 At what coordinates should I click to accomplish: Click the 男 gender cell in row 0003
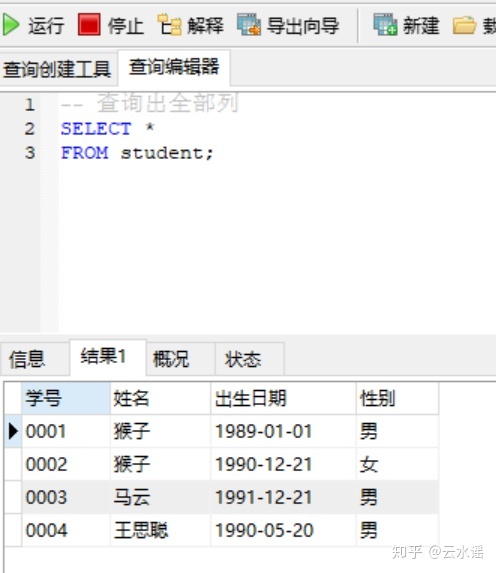tap(397, 497)
